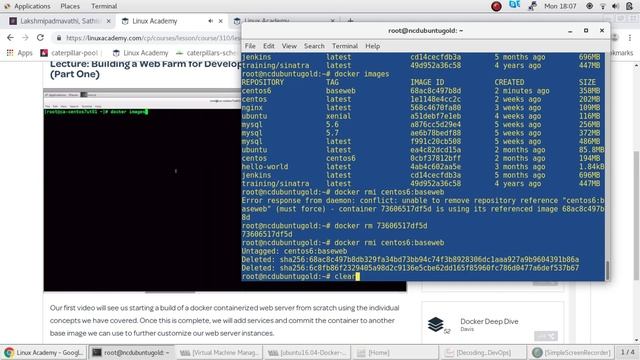
Task: Open the Chrome three-dot menu
Action: point(630,38)
